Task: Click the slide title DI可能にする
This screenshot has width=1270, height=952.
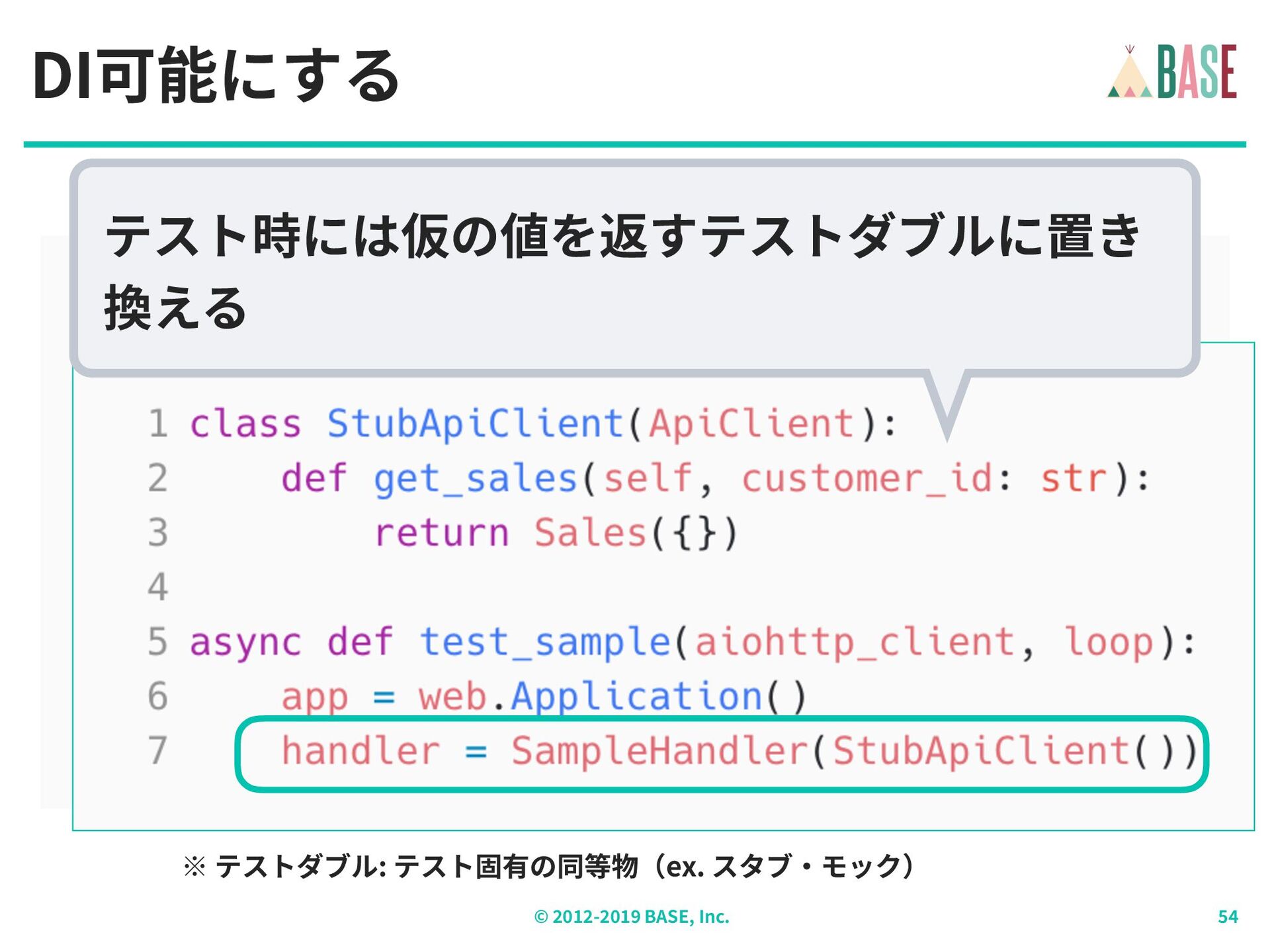Action: (216, 76)
